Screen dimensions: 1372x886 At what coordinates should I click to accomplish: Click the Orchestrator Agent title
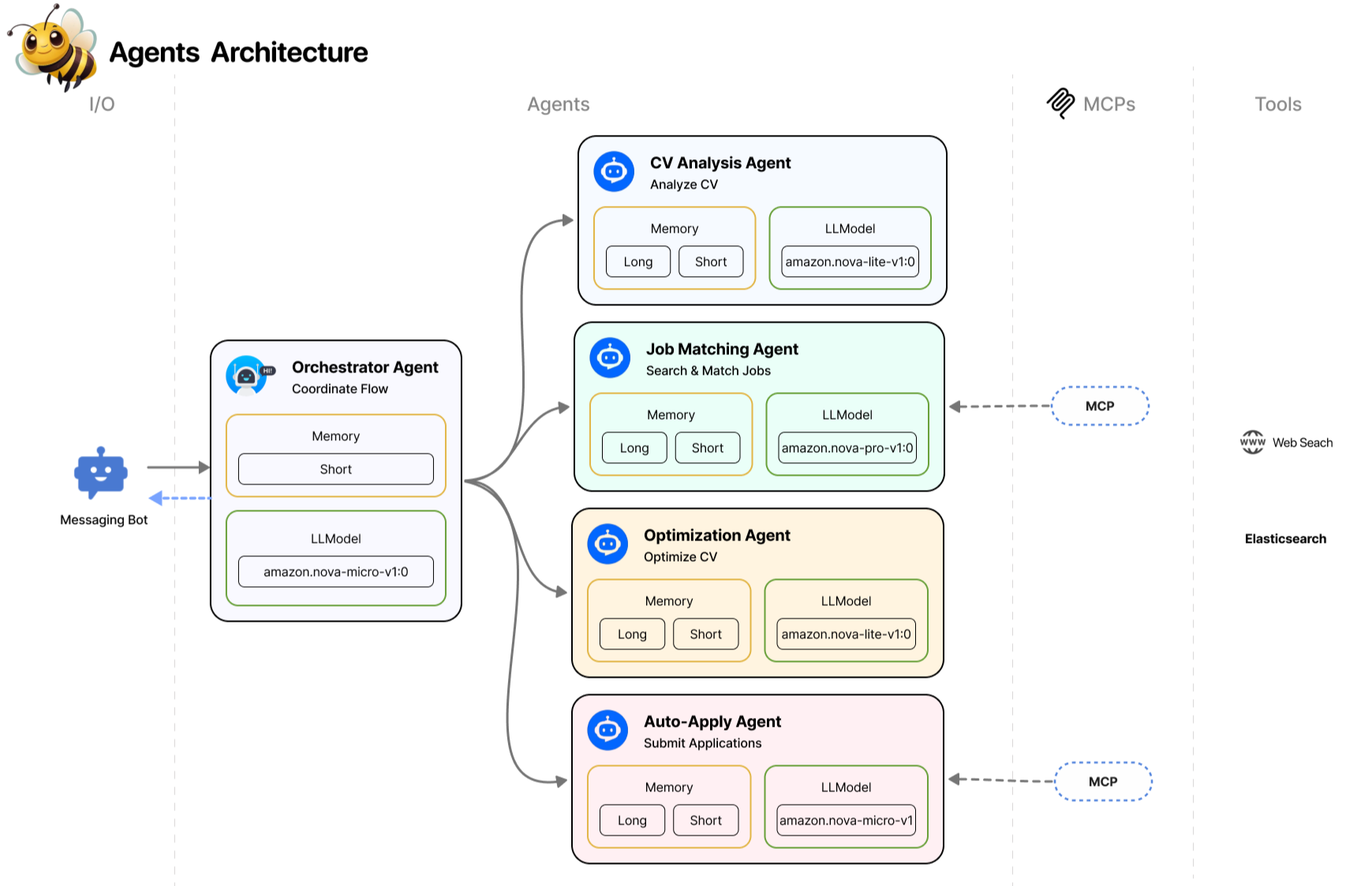click(365, 367)
